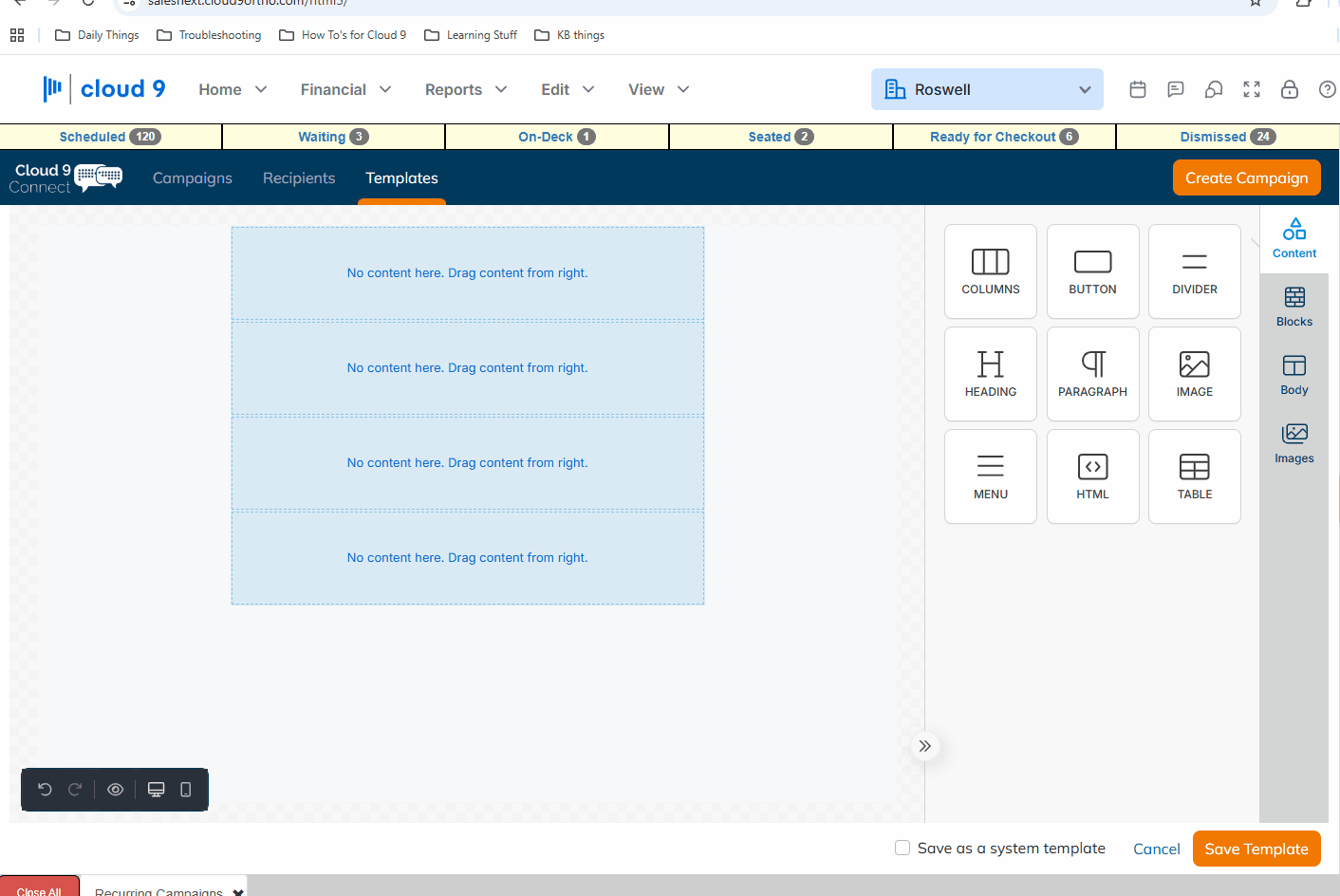Expand the Reports menu

pyautogui.click(x=466, y=89)
